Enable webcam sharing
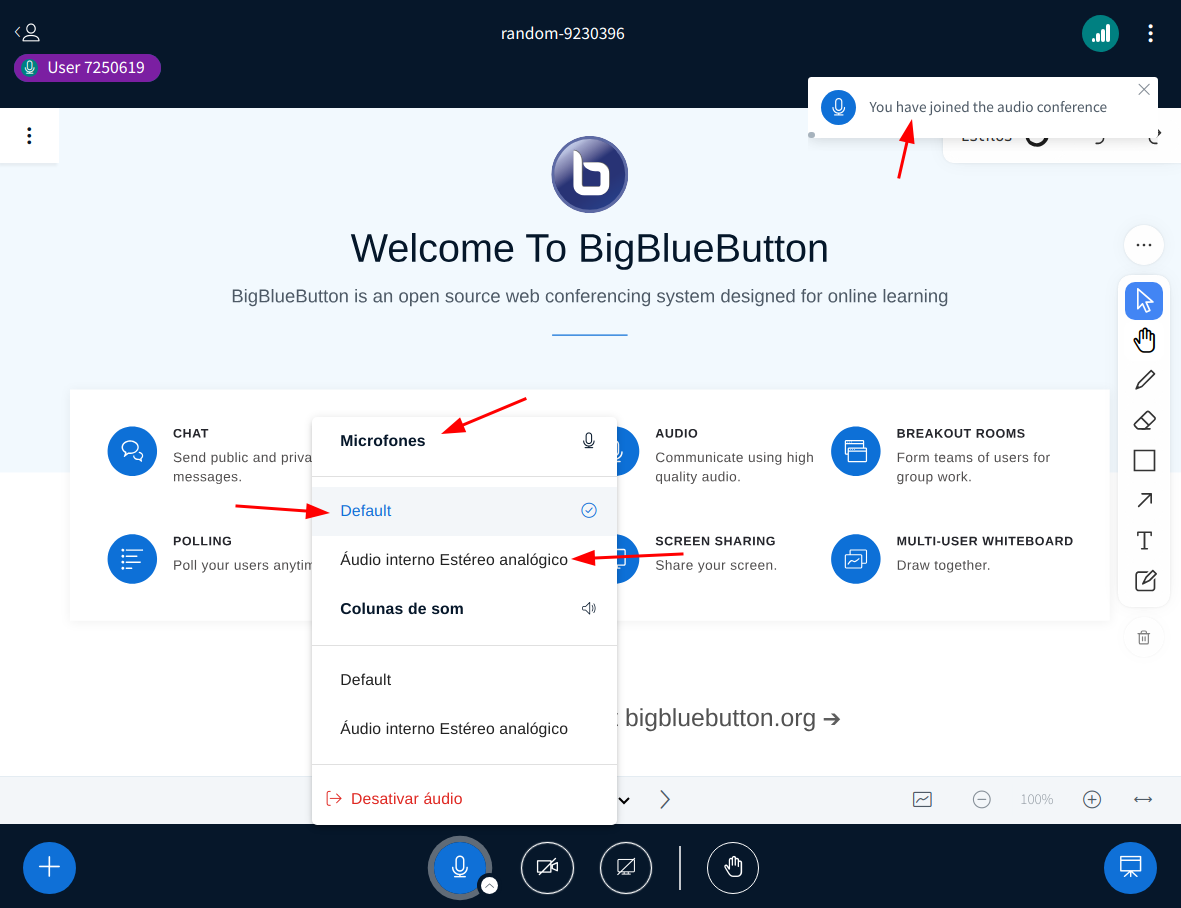Image resolution: width=1181 pixels, height=908 pixels. [547, 867]
